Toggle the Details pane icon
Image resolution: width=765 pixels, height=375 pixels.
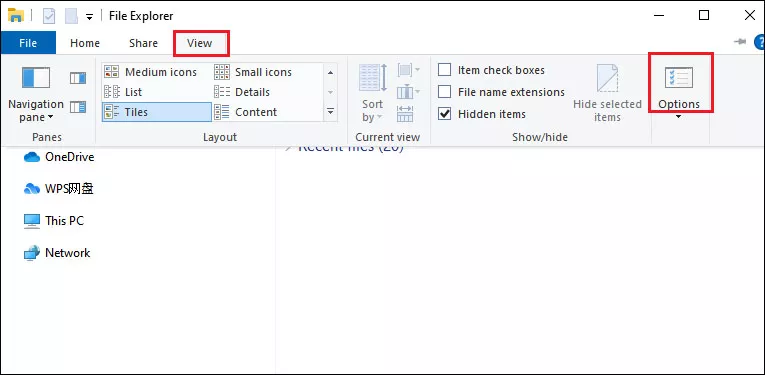[78, 107]
